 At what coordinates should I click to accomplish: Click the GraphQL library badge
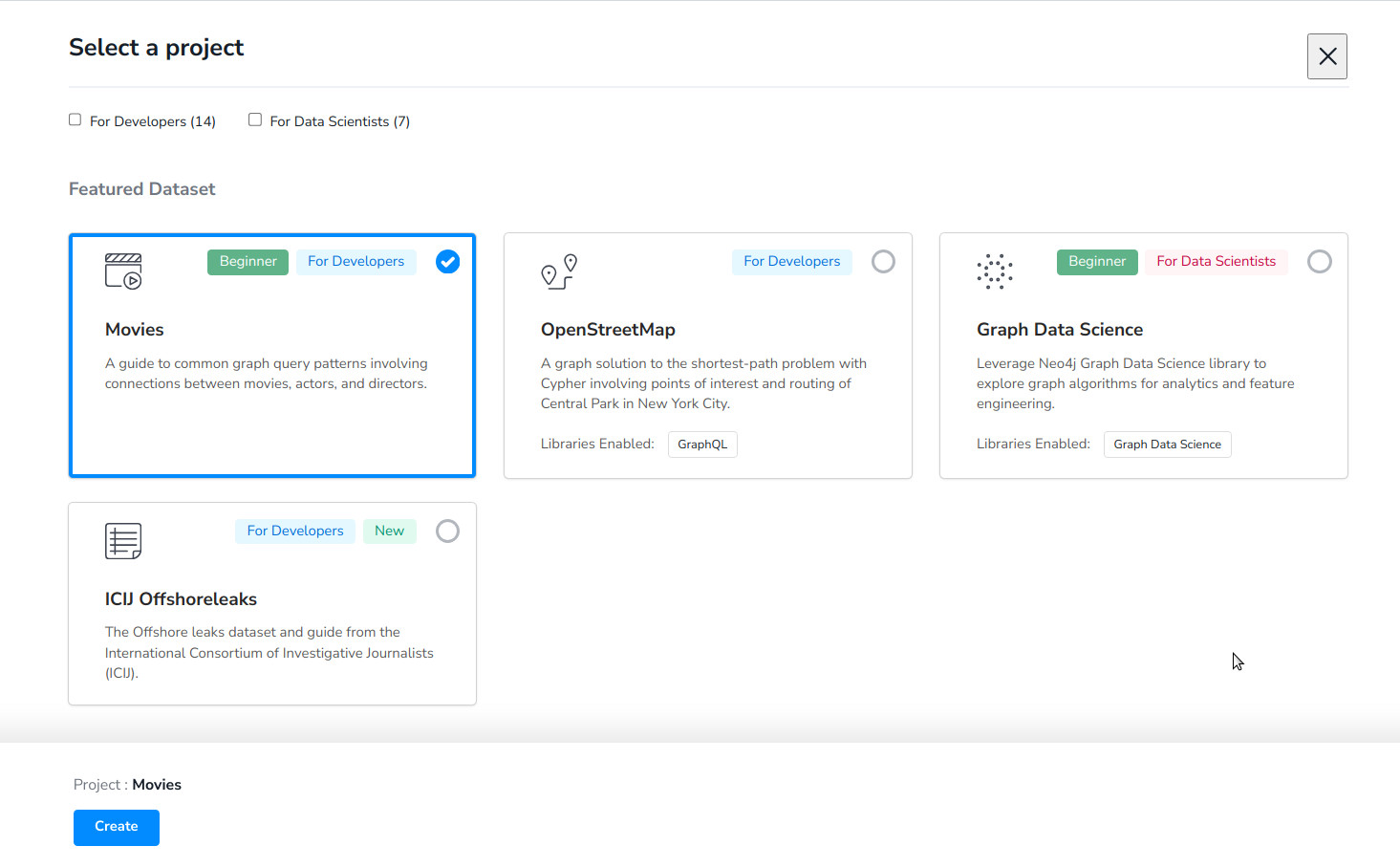pos(702,445)
